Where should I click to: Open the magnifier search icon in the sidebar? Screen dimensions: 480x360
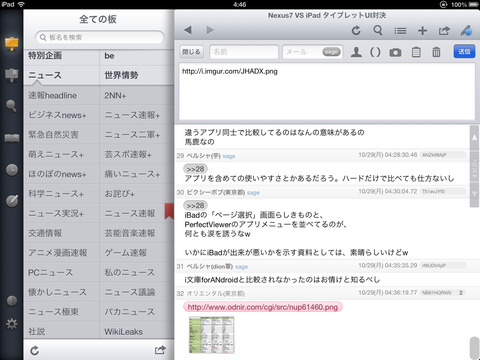pos(11,106)
